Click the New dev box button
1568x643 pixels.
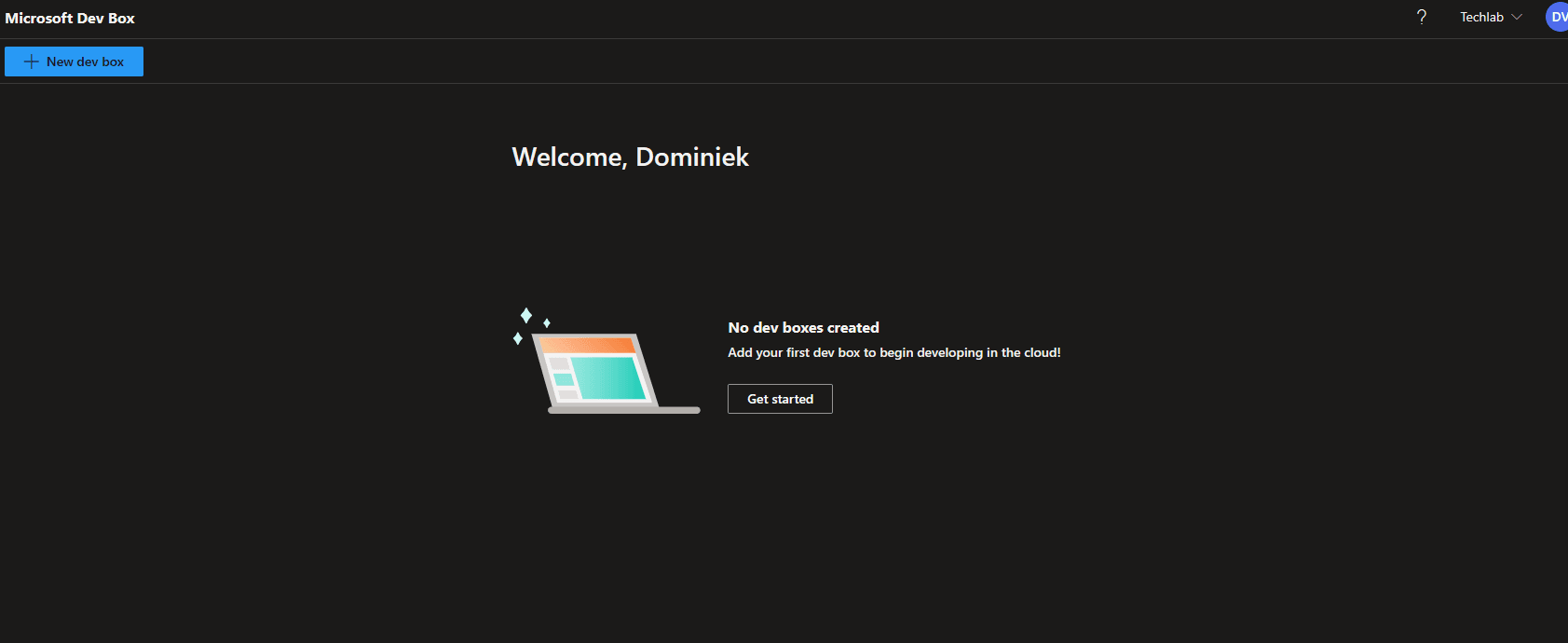pos(74,62)
